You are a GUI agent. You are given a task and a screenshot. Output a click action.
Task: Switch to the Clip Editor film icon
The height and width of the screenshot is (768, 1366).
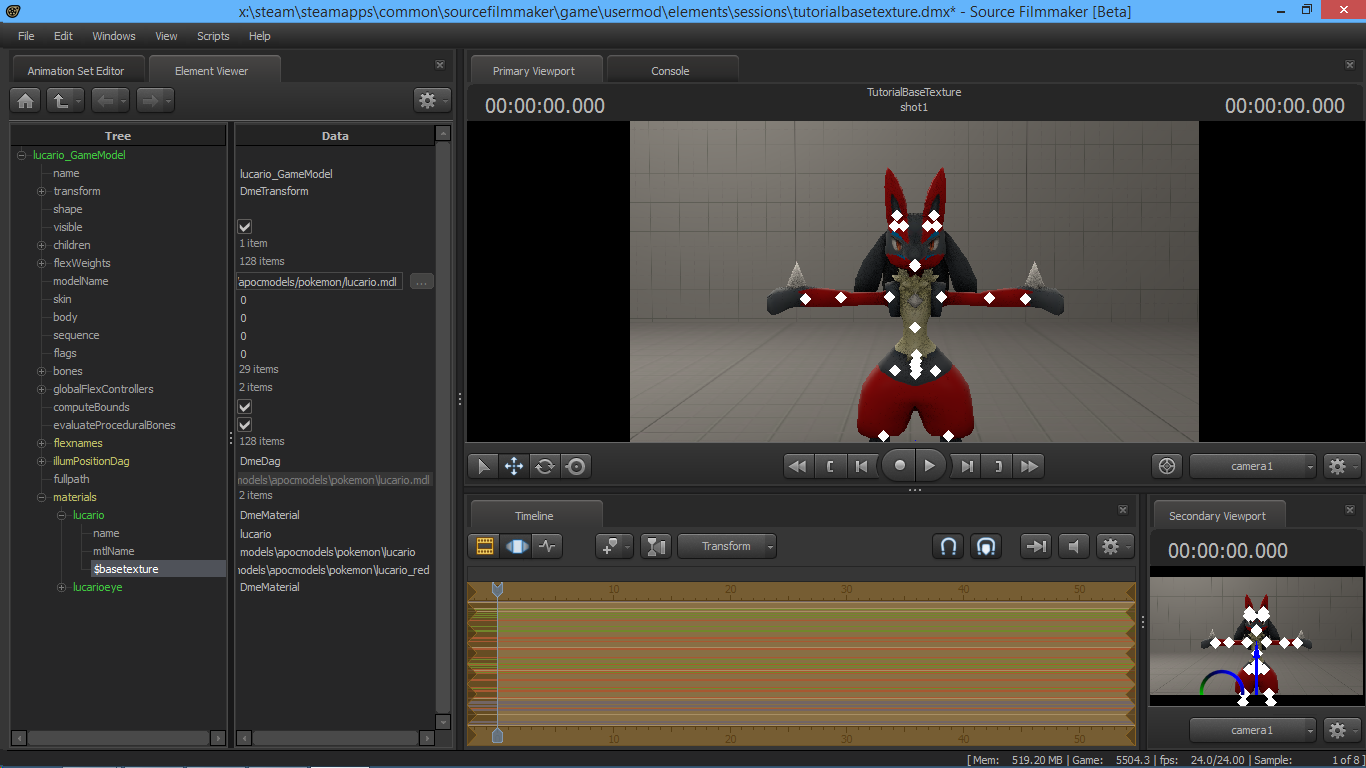click(x=485, y=546)
